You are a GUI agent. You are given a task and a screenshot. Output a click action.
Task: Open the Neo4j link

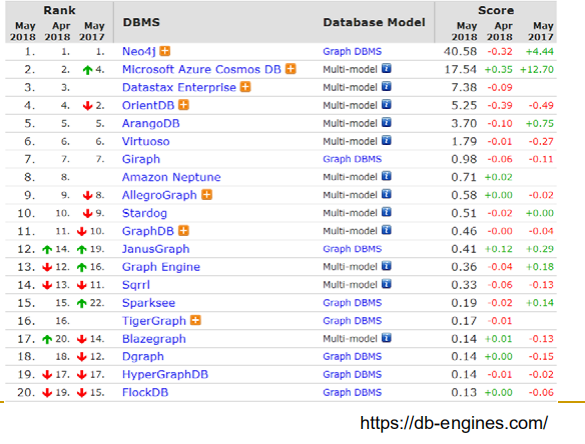(x=139, y=51)
